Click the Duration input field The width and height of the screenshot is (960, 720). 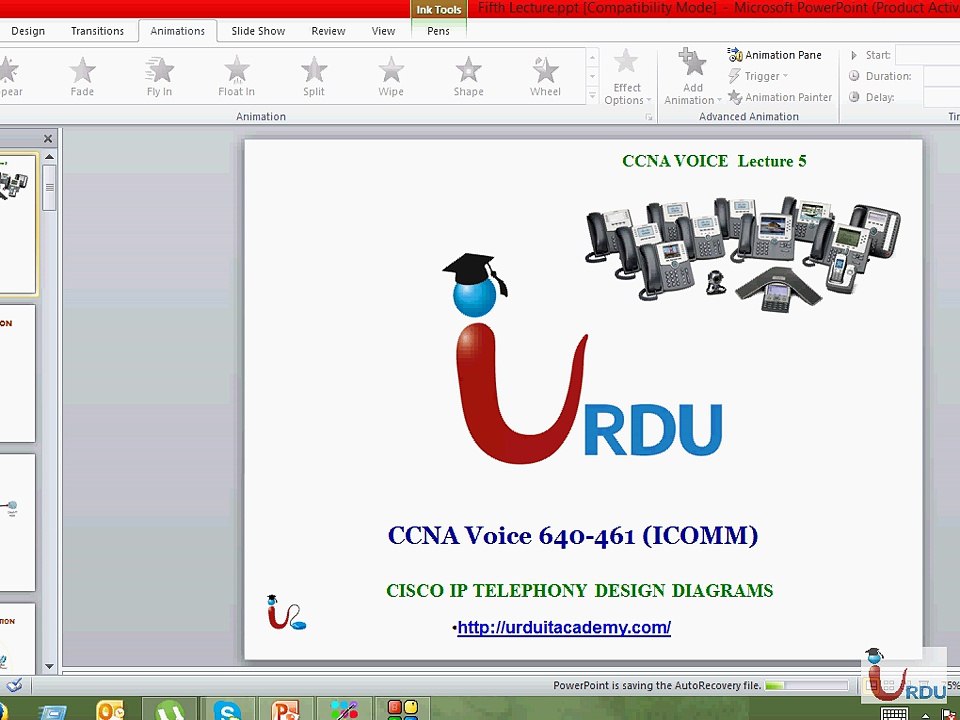click(941, 77)
